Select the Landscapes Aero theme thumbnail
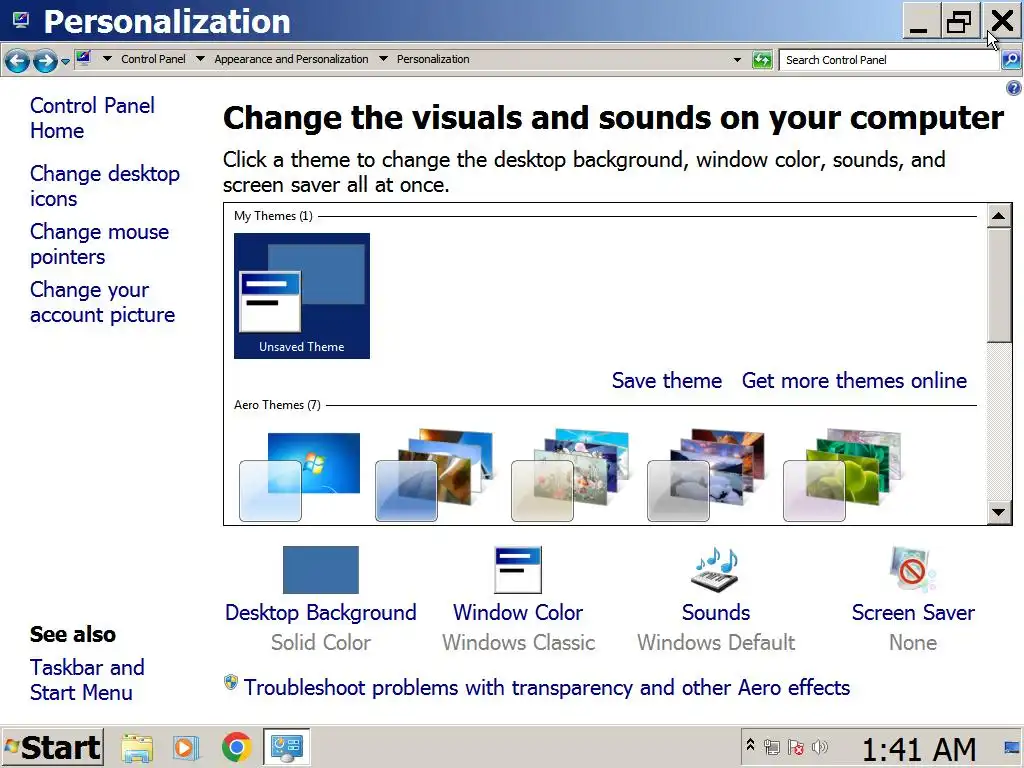 (707, 475)
